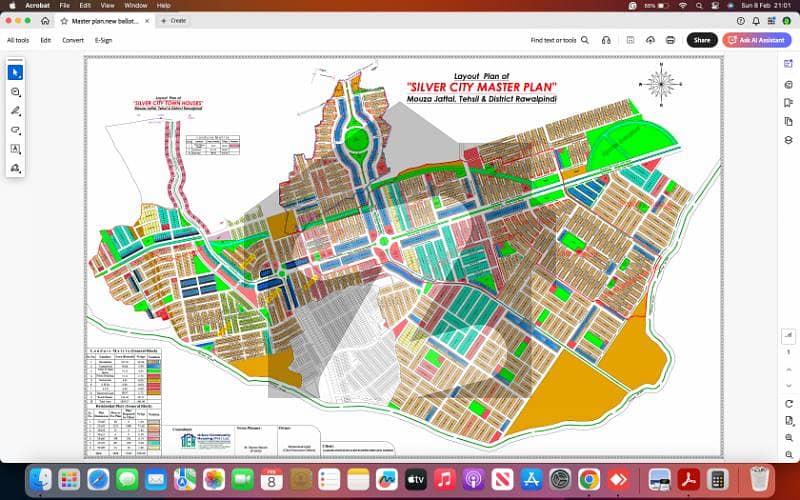The height and width of the screenshot is (500, 800).
Task: Star the Master plan document tab
Action: click(64, 20)
